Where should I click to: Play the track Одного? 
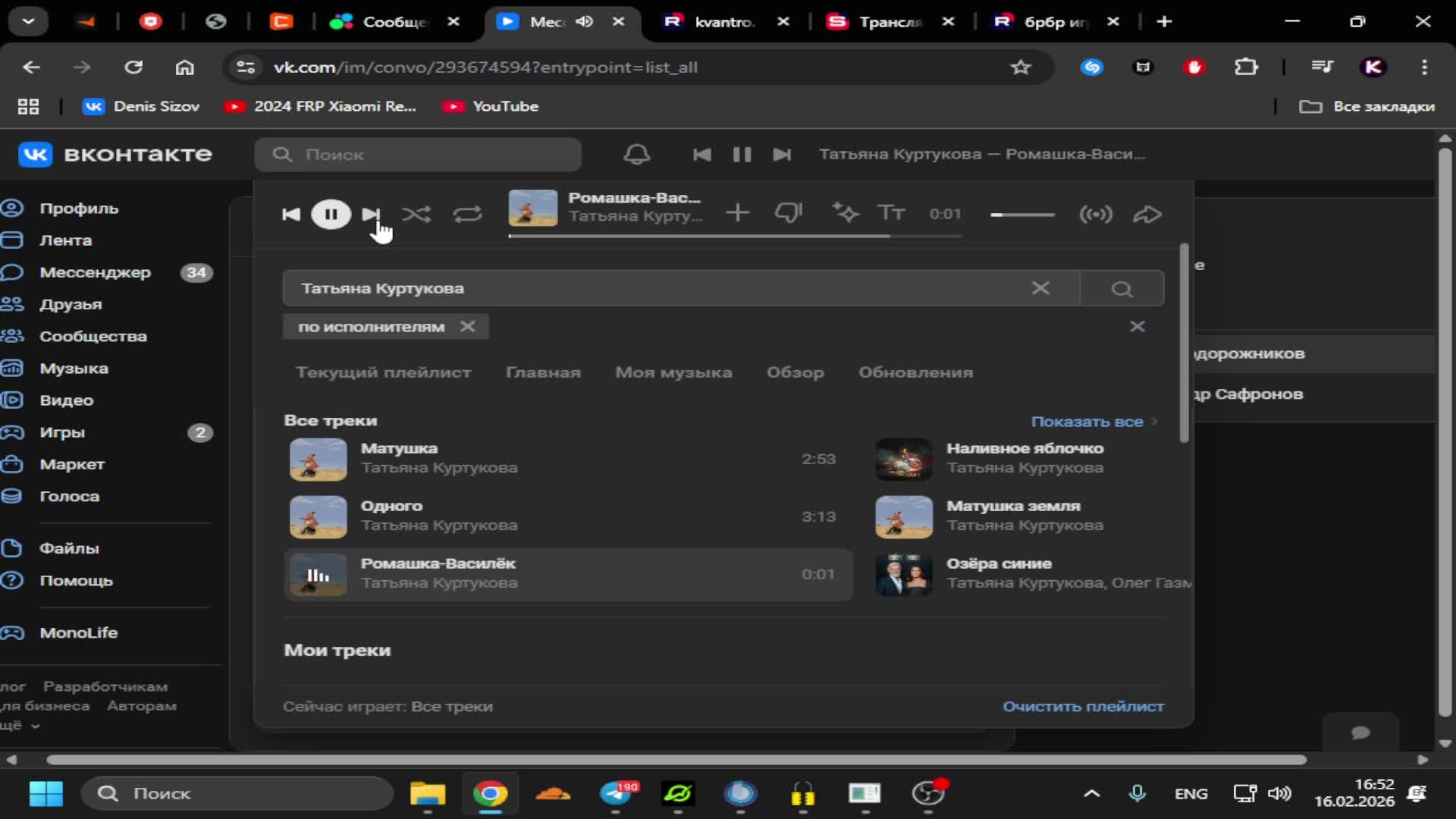(569, 516)
